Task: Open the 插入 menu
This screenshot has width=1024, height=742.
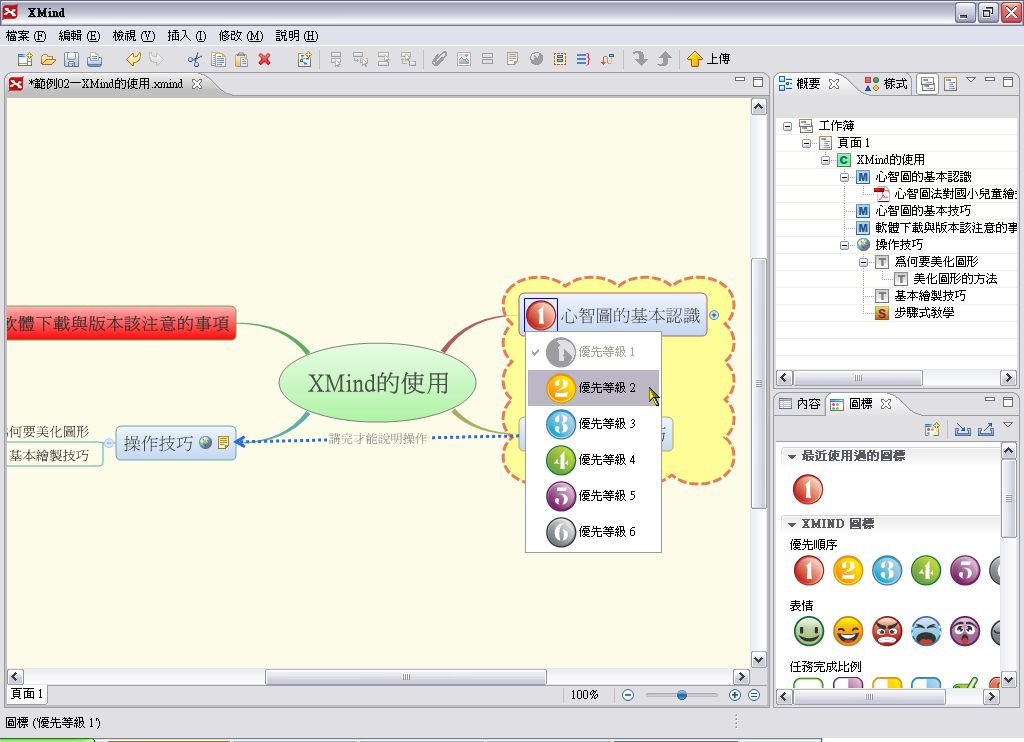Action: coord(186,35)
